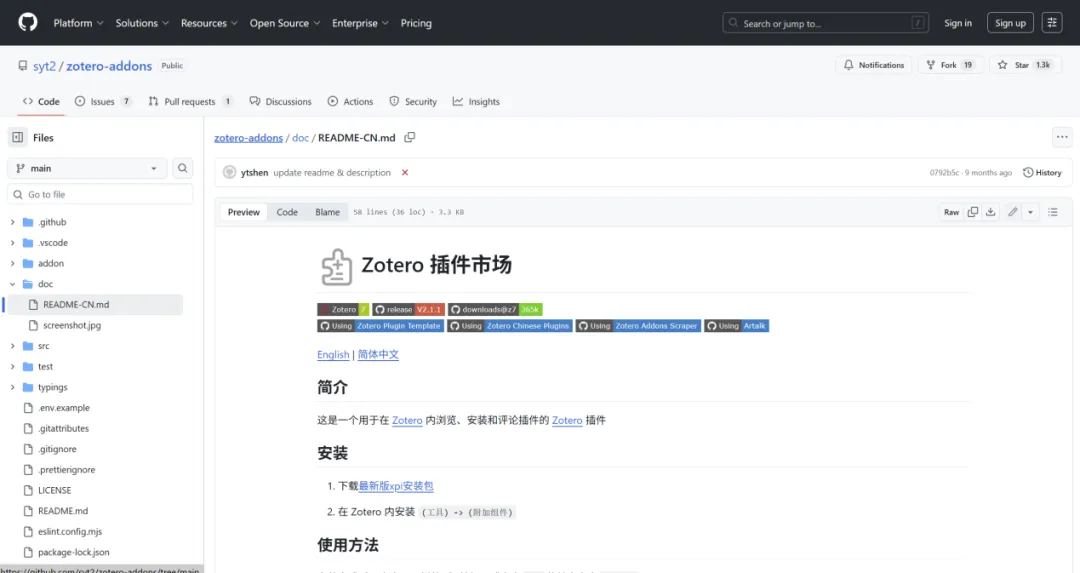Screen dimensions: 1080x573
Task: Expand the addon folder
Action: click(x=12, y=263)
